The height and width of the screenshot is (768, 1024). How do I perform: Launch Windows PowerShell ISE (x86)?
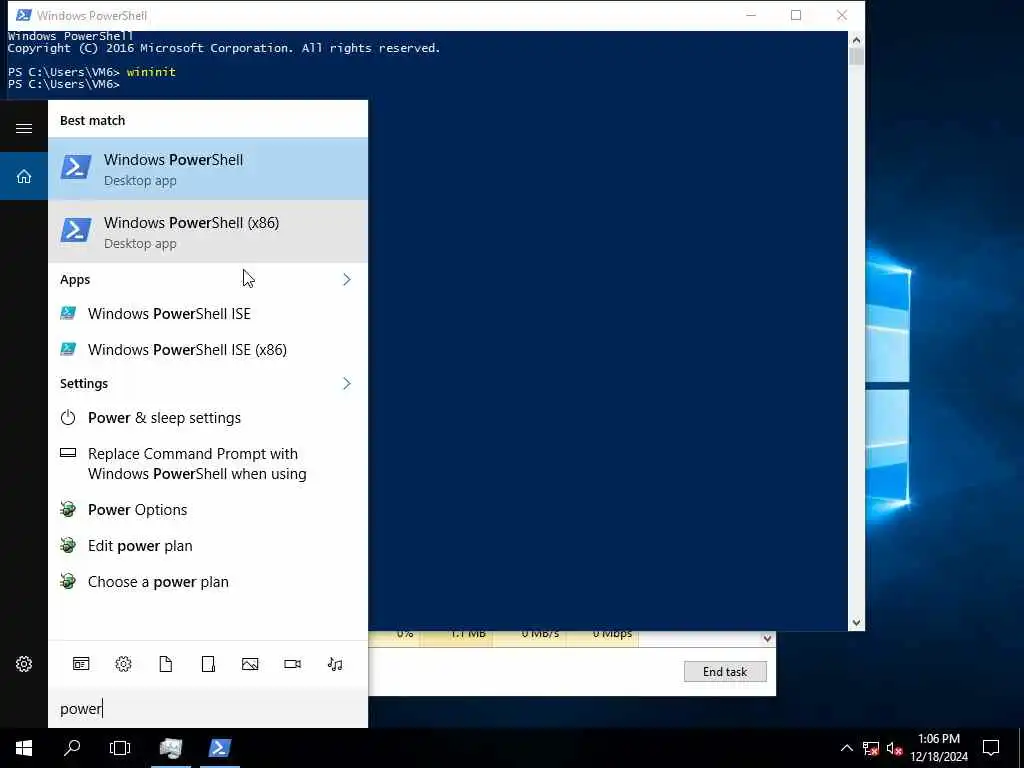tap(208, 349)
